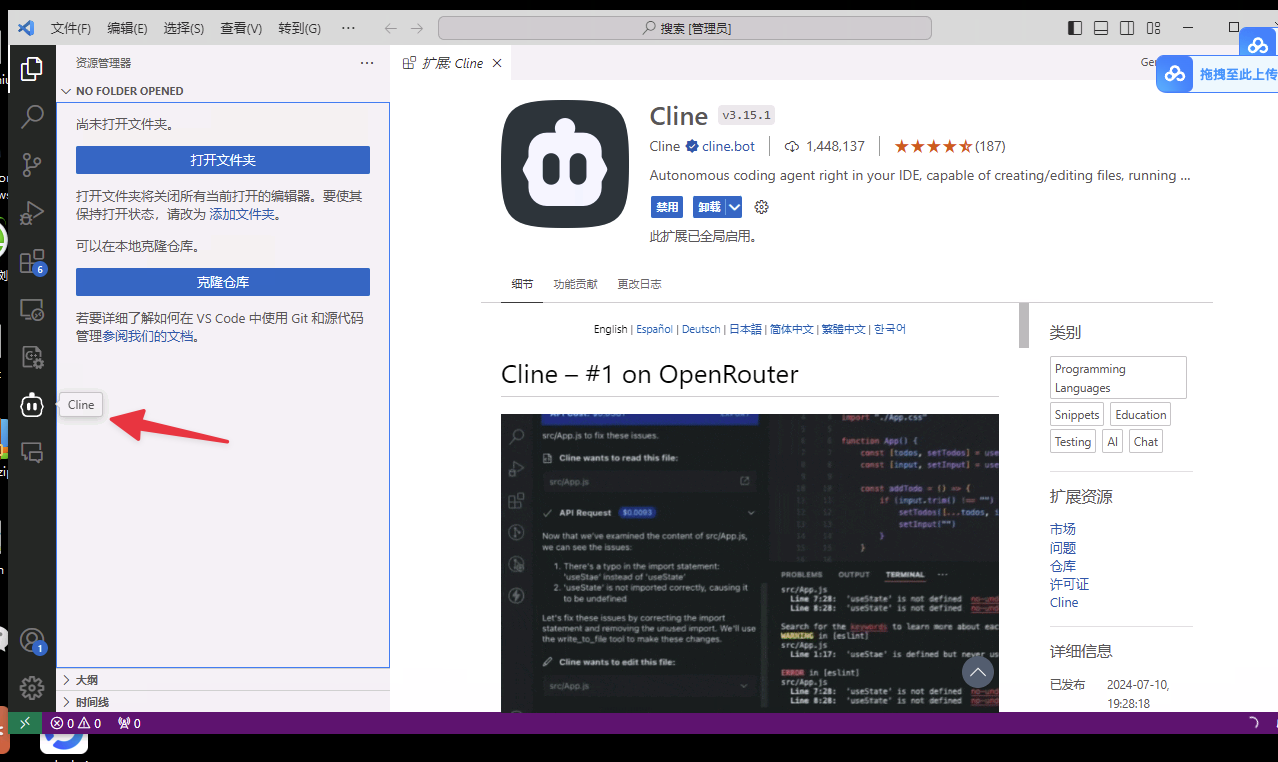The height and width of the screenshot is (762, 1278).
Task: Open the forwarded ports status bar entry
Action: (129, 723)
